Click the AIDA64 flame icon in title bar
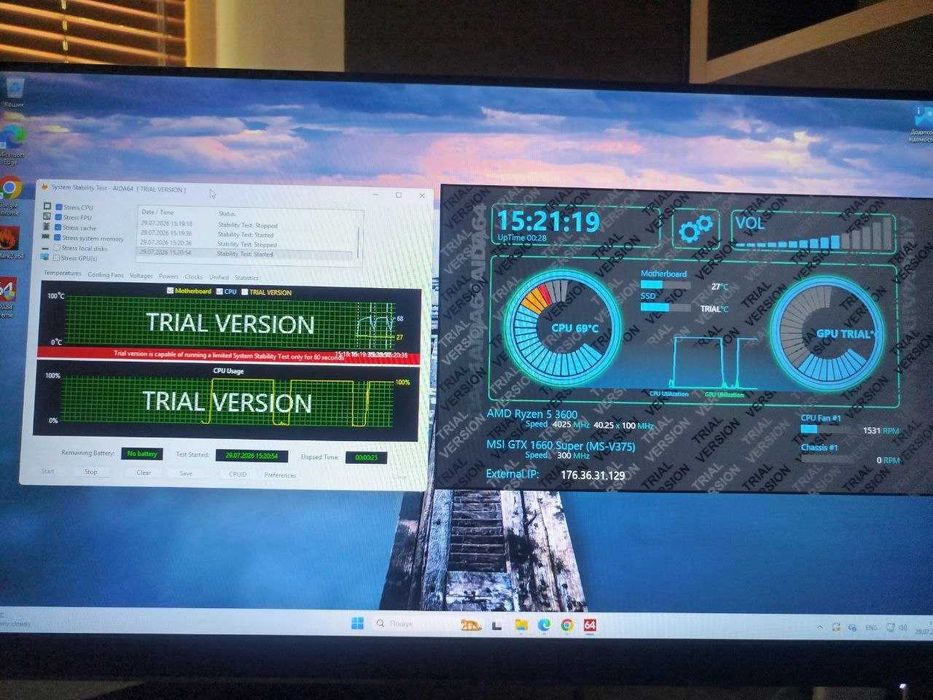 (43, 187)
